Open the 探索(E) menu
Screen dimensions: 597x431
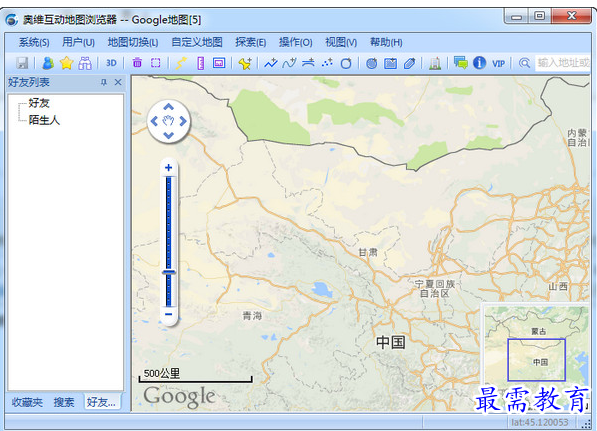251,42
